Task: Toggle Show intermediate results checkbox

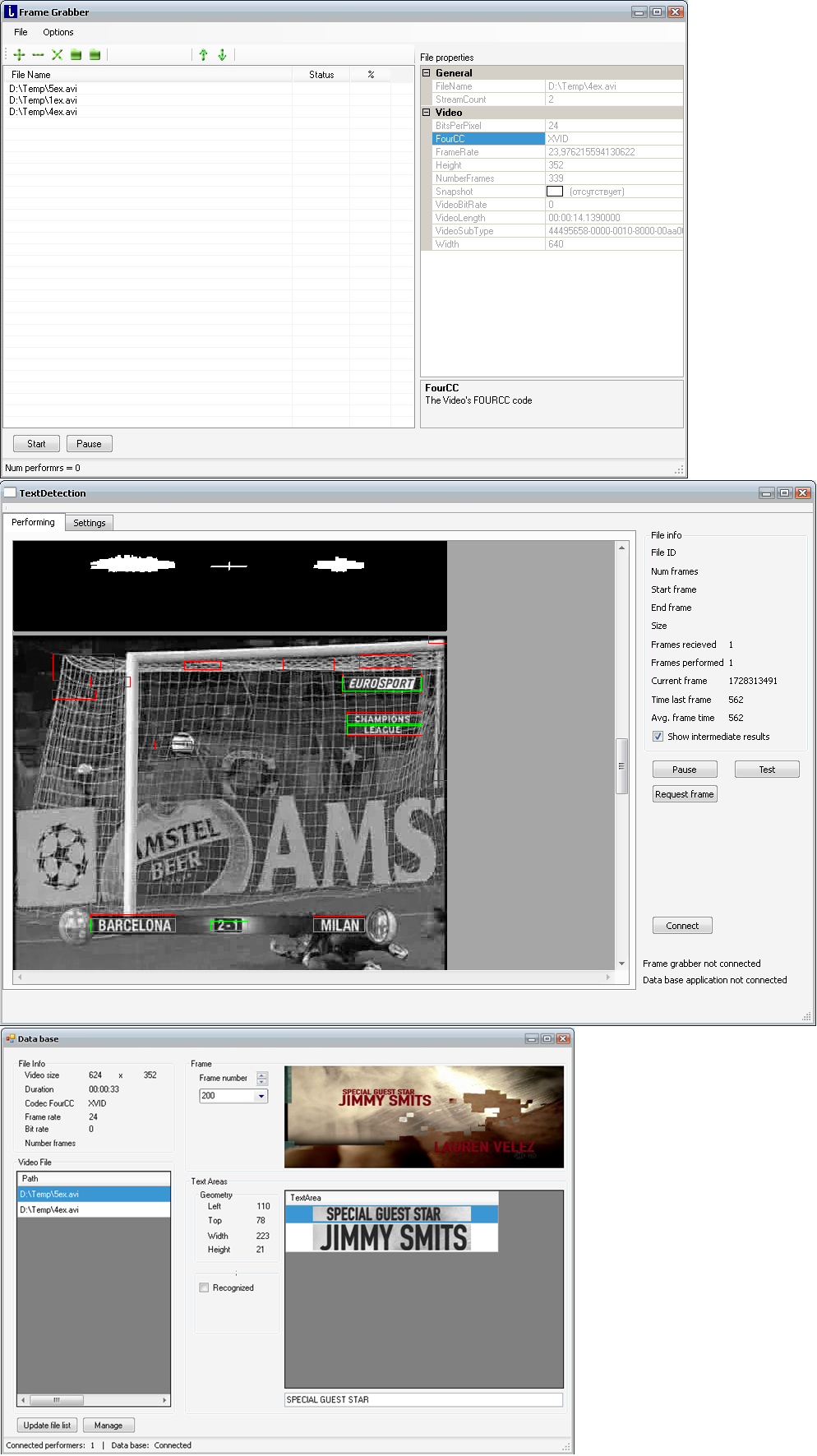Action: click(x=658, y=737)
